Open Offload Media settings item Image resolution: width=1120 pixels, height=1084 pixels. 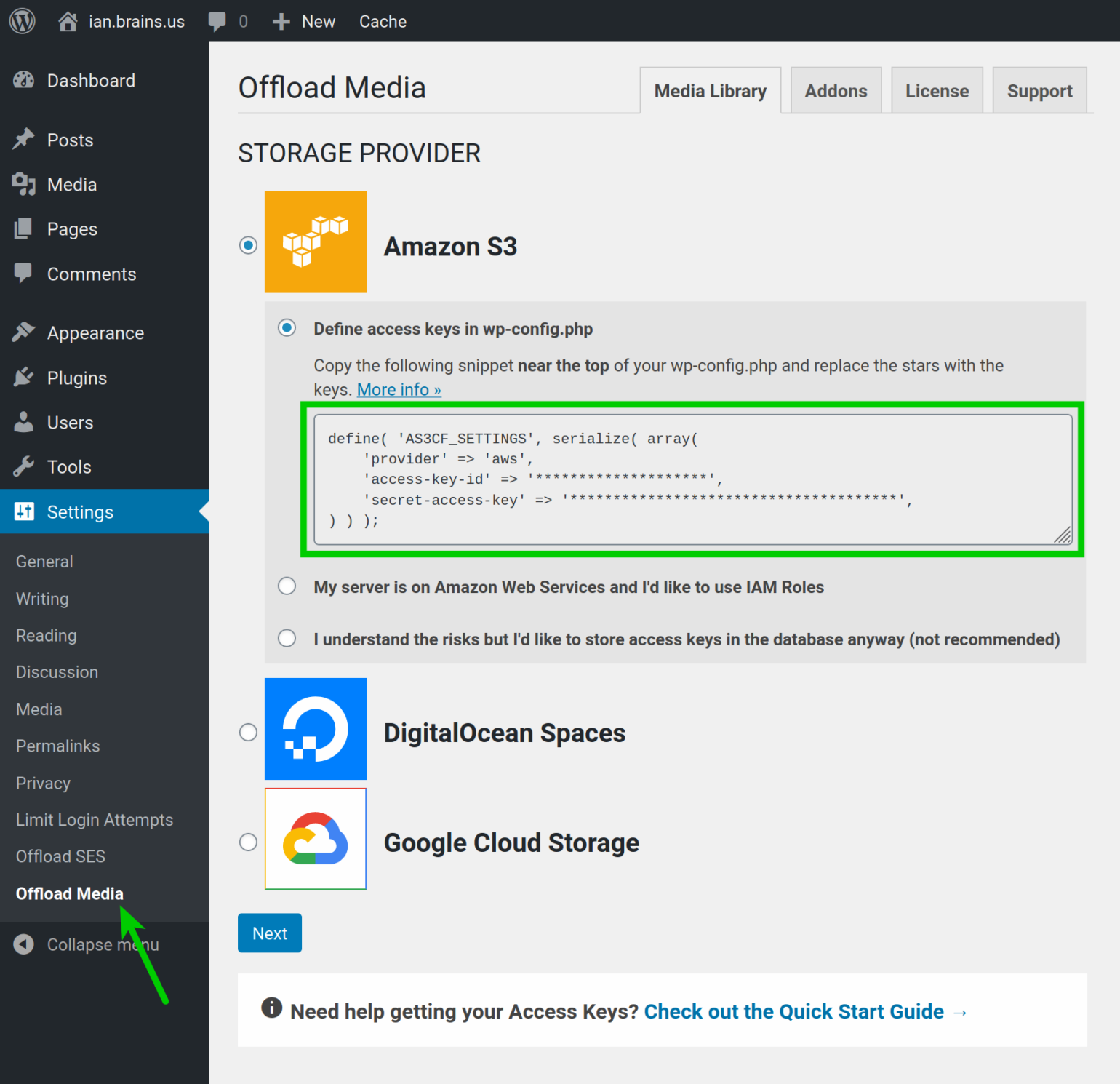70,893
